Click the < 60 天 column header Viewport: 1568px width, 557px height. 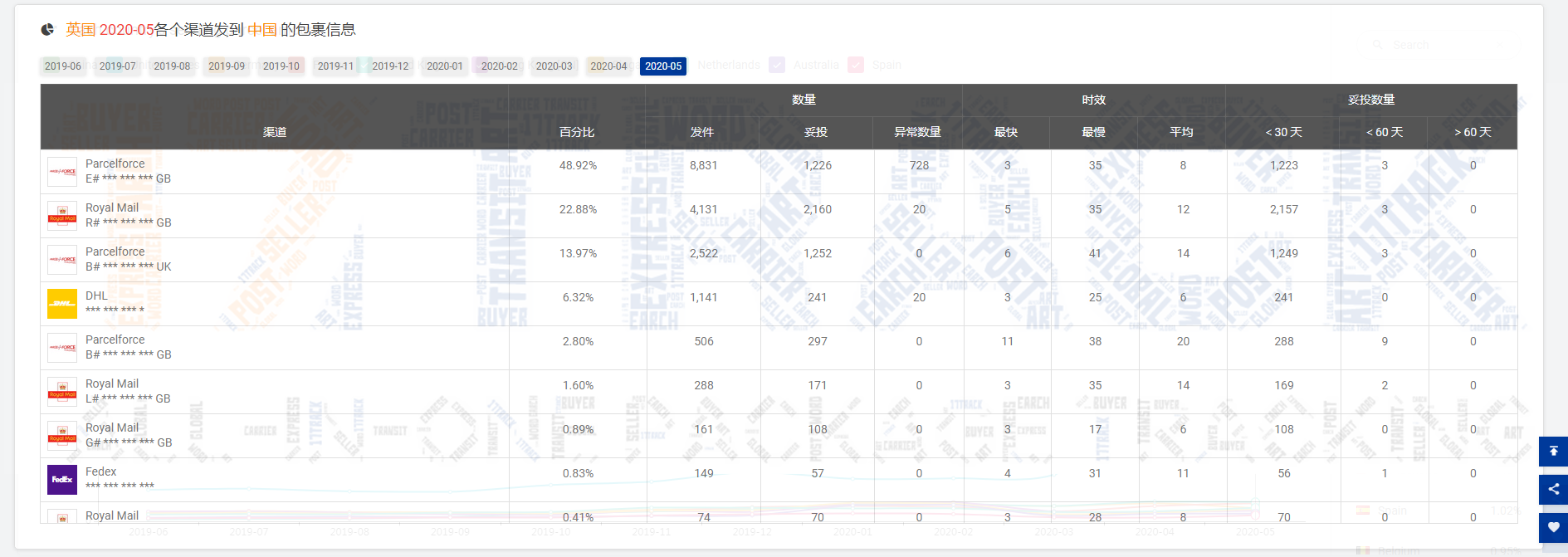point(1385,132)
